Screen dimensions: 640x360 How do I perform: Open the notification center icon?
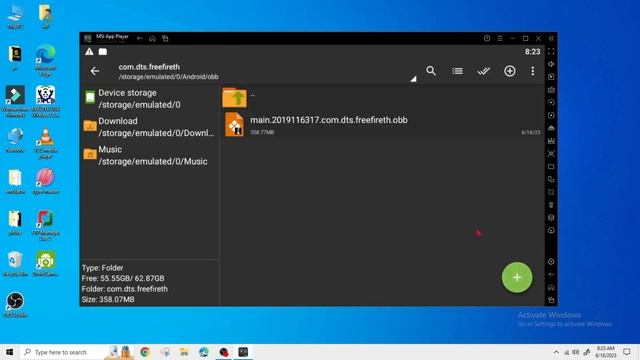point(627,352)
